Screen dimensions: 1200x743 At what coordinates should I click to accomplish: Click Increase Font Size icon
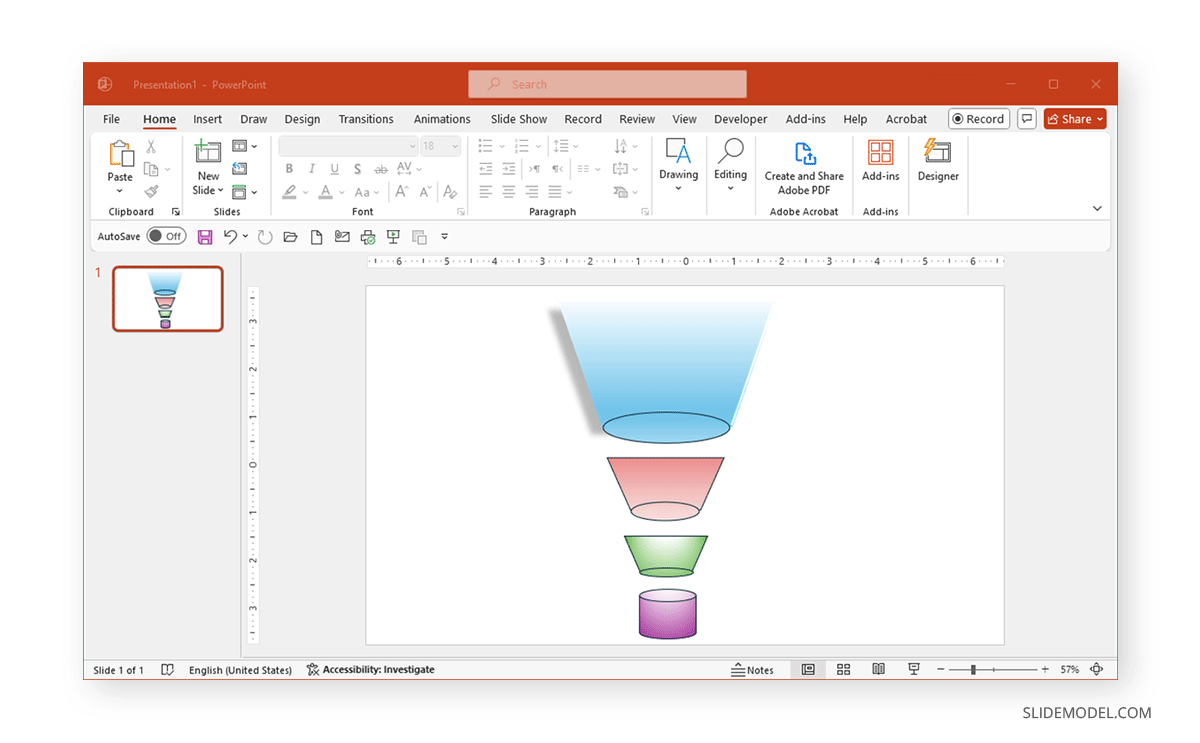click(x=402, y=192)
